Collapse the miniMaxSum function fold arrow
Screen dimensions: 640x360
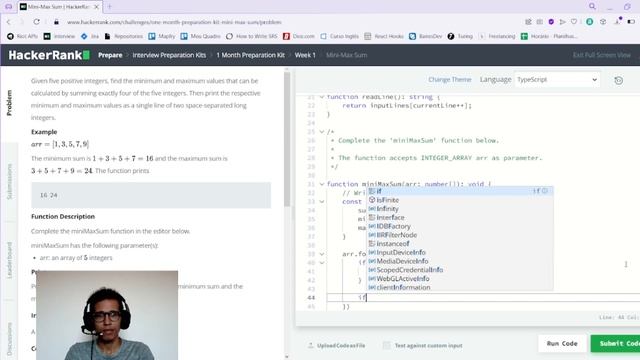coord(322,184)
